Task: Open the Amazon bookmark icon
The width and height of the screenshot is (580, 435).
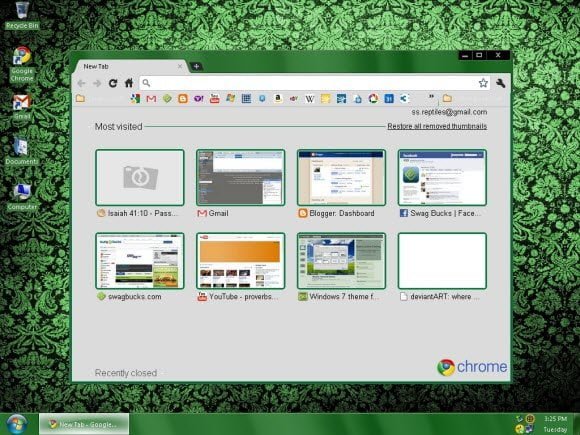Action: coord(278,98)
